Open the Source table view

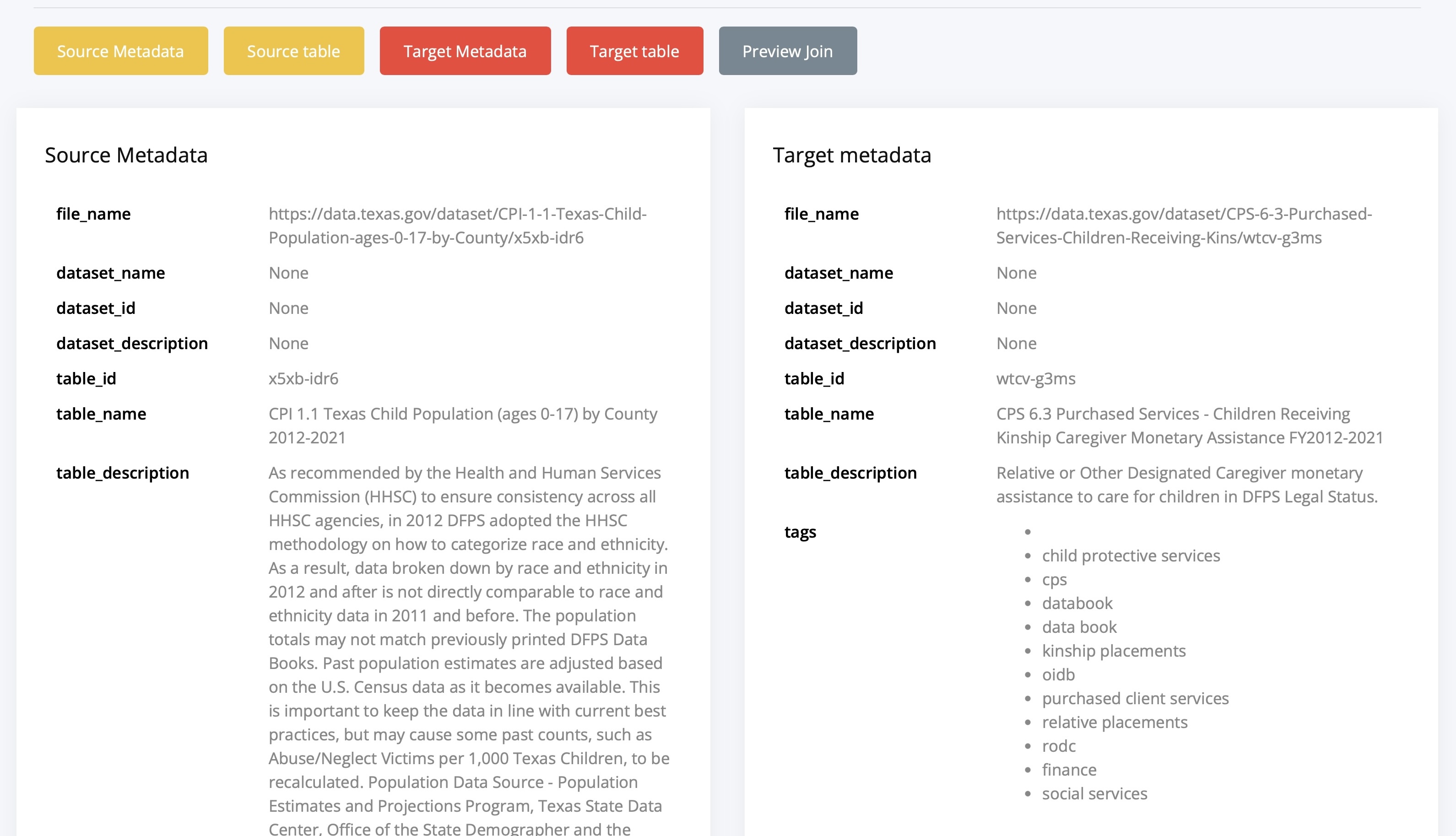pos(293,51)
